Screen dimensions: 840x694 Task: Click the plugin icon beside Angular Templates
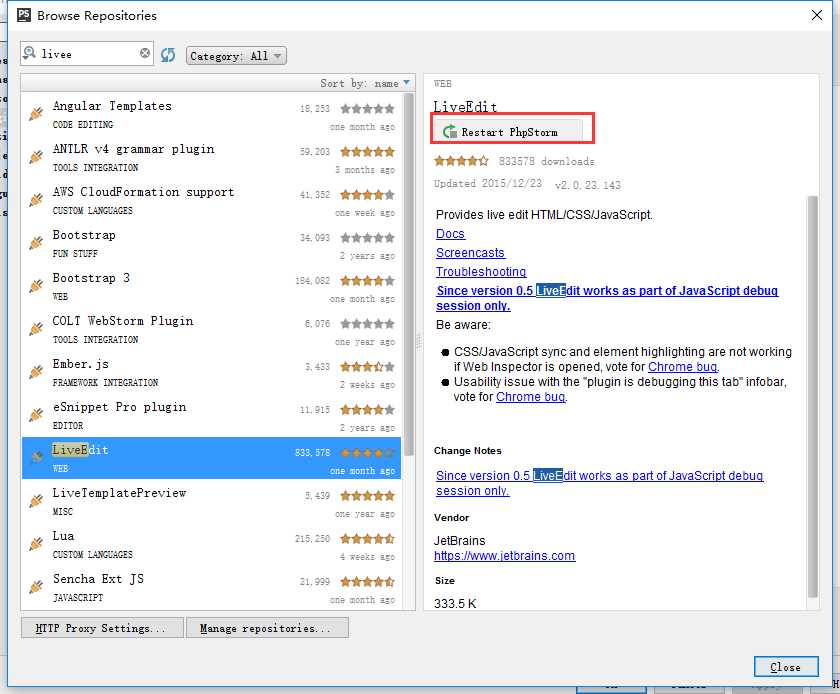pyautogui.click(x=36, y=114)
